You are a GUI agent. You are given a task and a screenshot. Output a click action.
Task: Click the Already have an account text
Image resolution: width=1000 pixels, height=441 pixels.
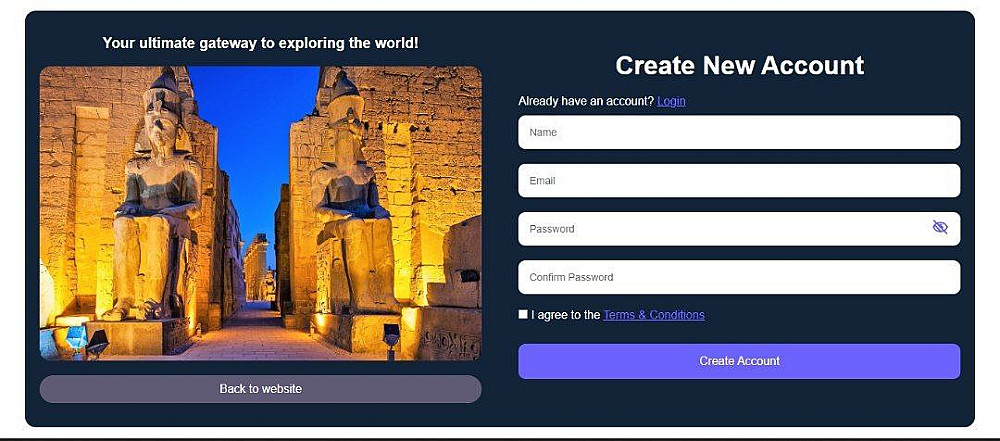(x=586, y=101)
